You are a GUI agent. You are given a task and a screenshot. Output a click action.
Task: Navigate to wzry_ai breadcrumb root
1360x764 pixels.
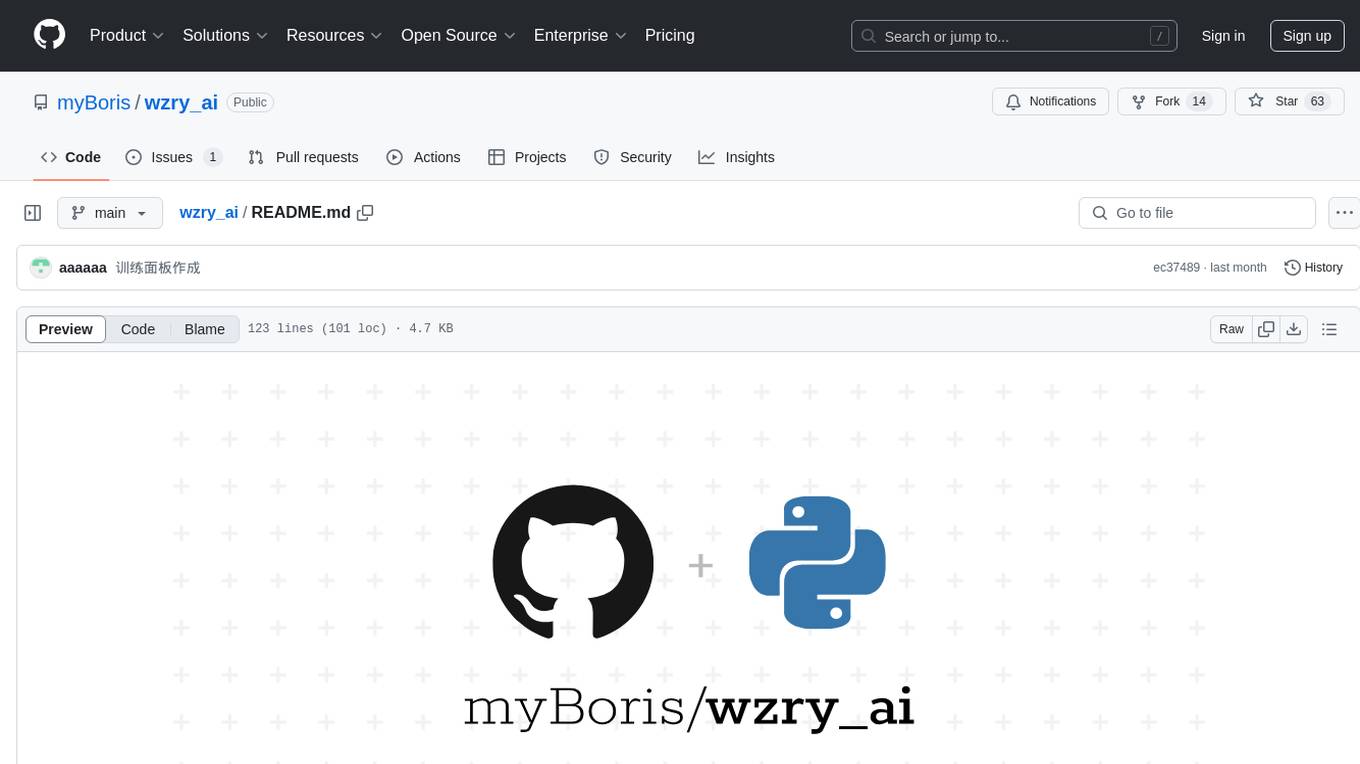(x=208, y=212)
